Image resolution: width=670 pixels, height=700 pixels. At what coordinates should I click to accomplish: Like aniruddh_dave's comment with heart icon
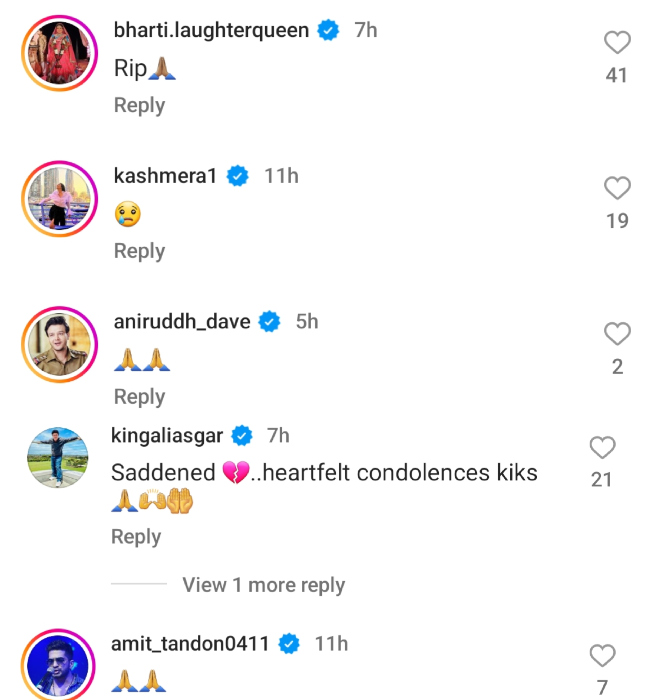click(618, 334)
